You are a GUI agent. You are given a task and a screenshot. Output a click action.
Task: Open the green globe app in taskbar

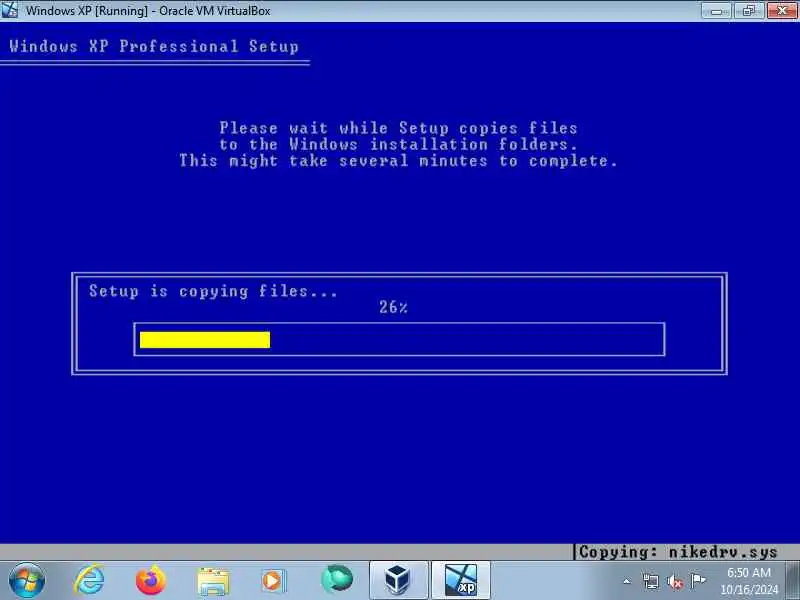point(337,580)
